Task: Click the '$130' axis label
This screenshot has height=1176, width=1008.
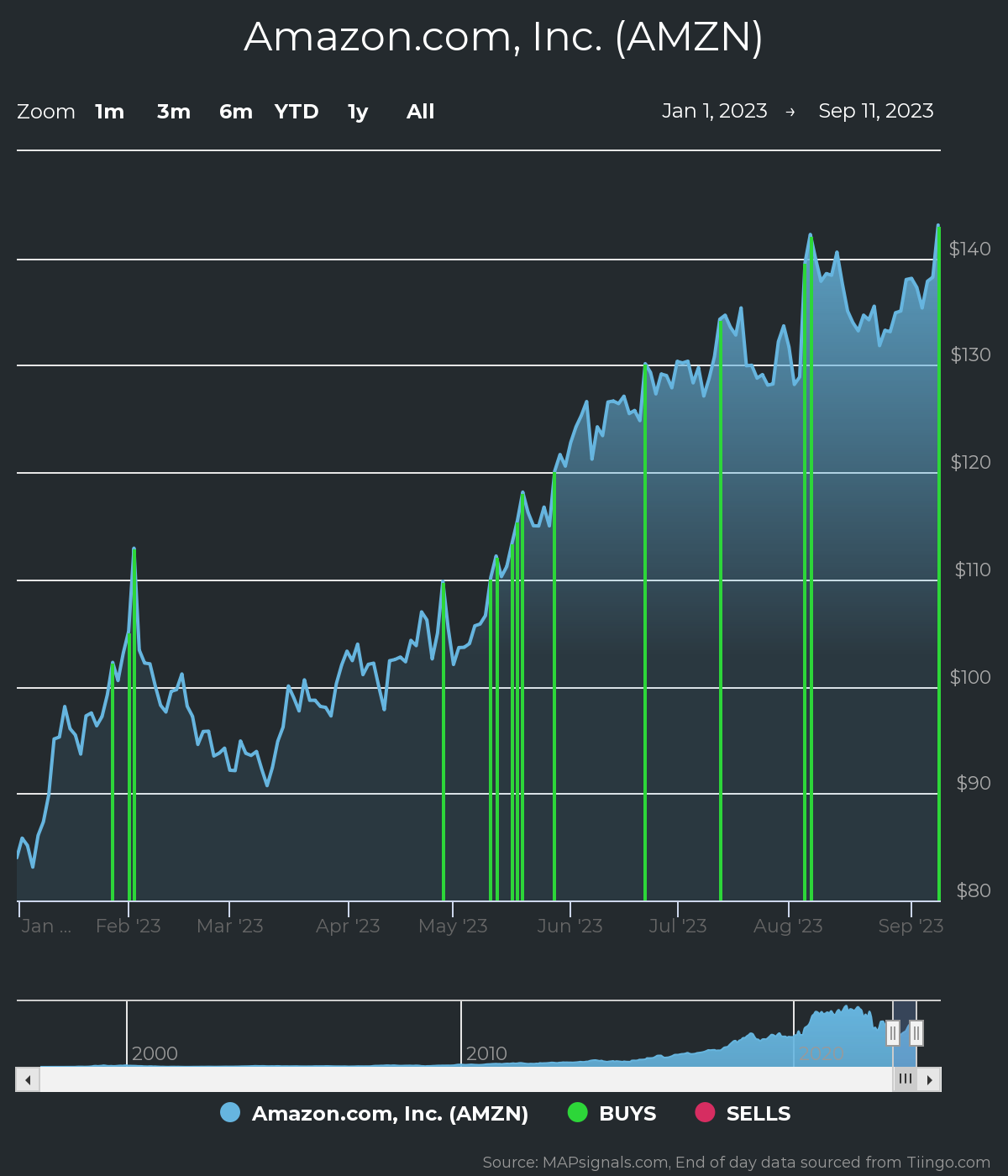Action: (970, 354)
